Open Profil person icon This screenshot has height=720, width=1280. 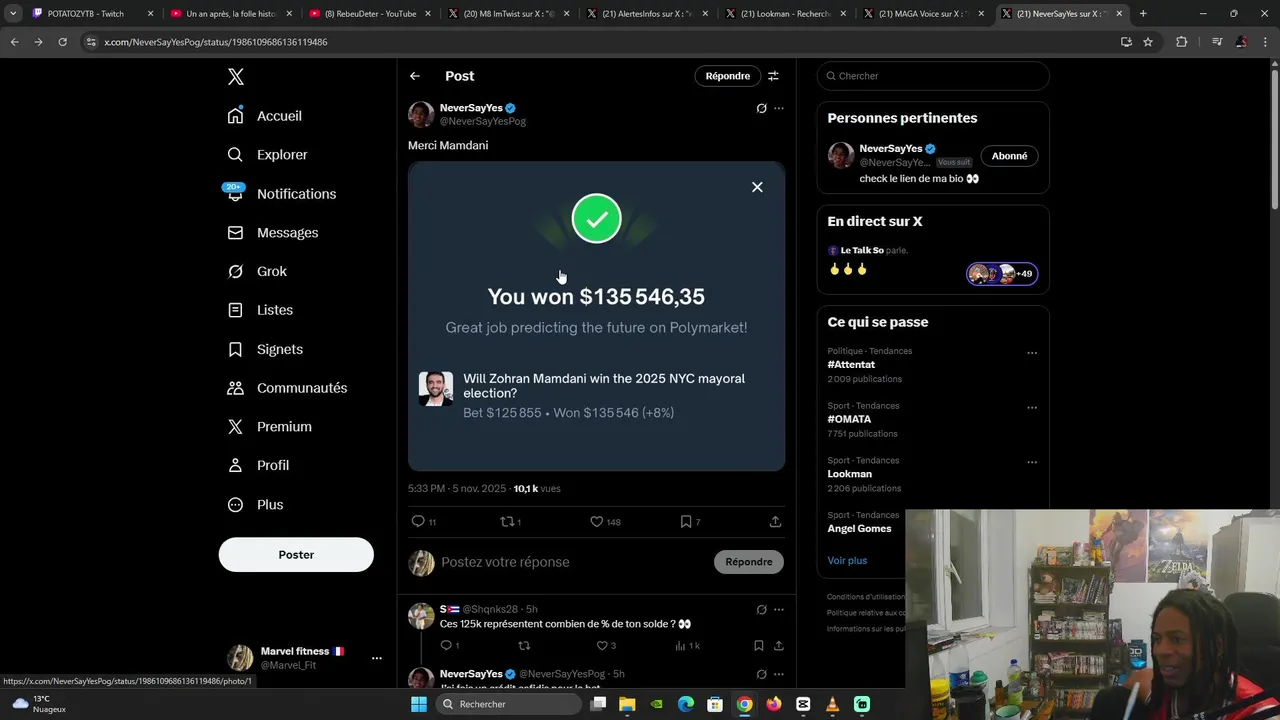(x=235, y=466)
